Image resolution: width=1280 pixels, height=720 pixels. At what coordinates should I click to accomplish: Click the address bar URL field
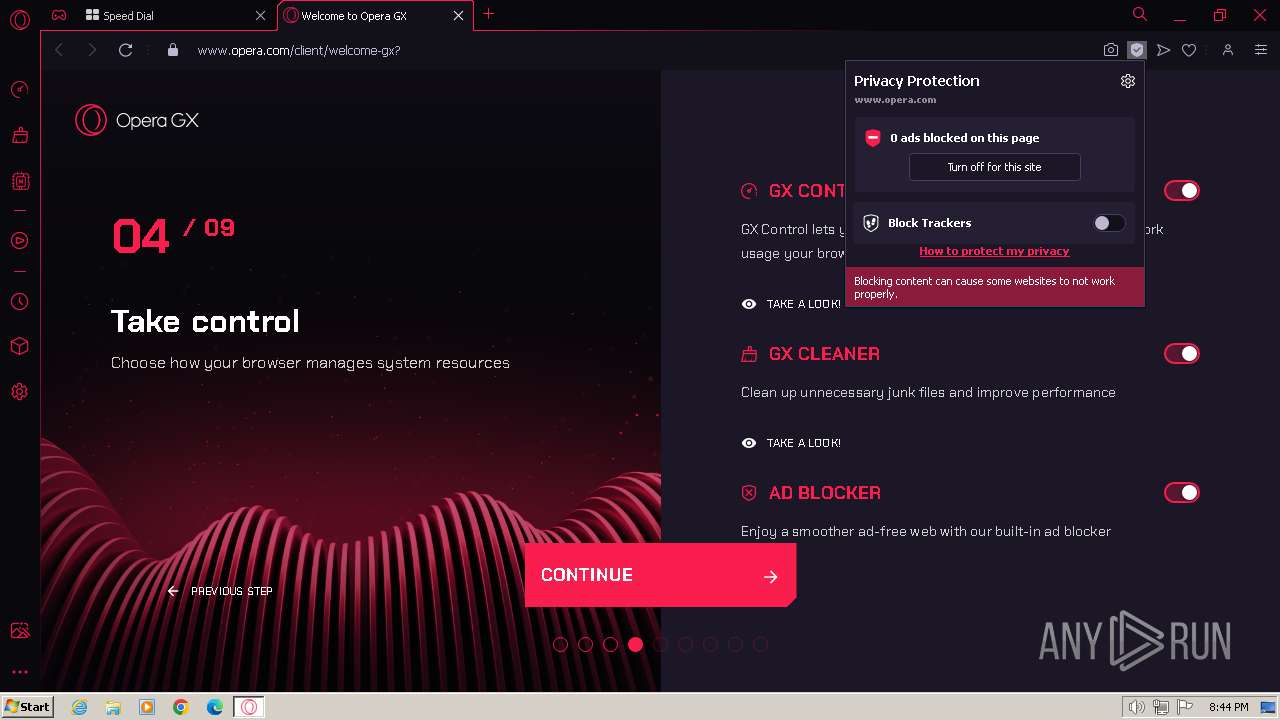tap(640, 50)
